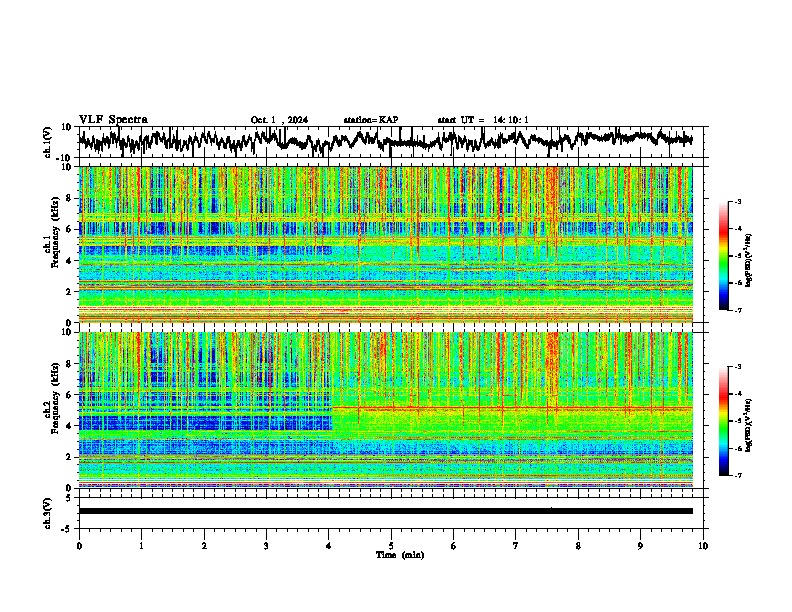Click time axis tick label "3"
The image size is (792, 612).
coord(266,546)
